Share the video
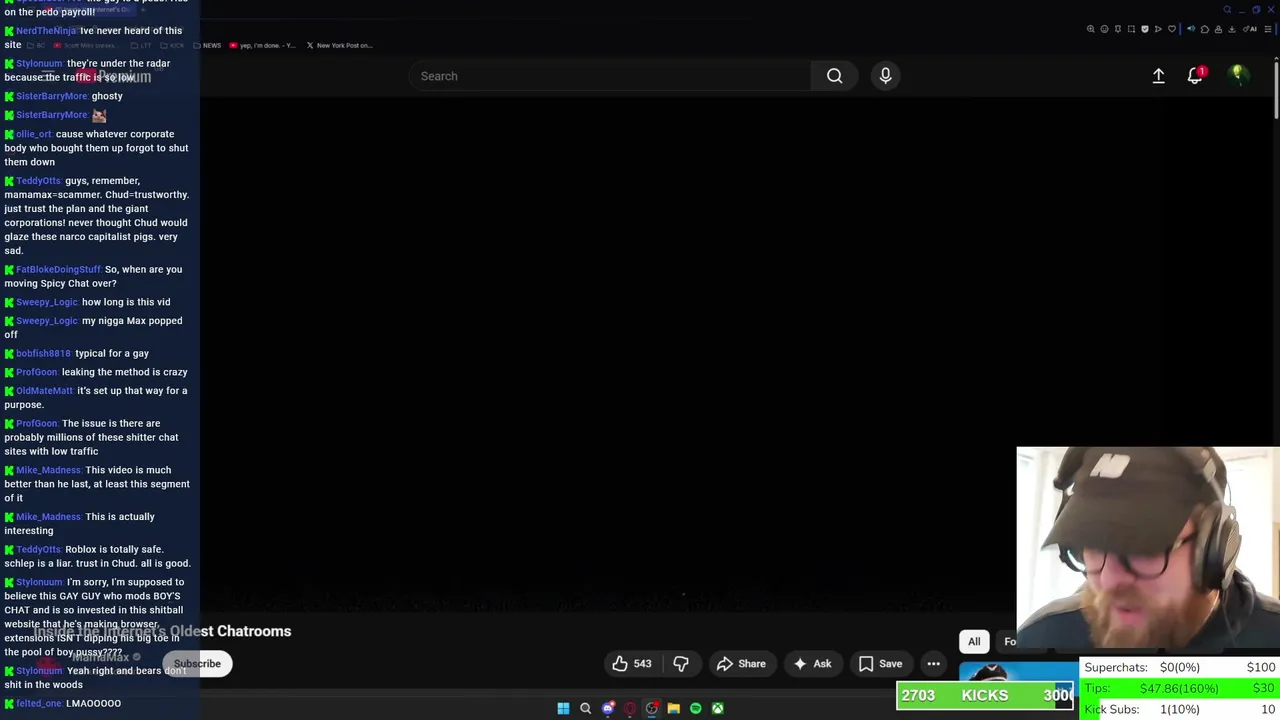Image resolution: width=1280 pixels, height=720 pixels. [x=741, y=664]
